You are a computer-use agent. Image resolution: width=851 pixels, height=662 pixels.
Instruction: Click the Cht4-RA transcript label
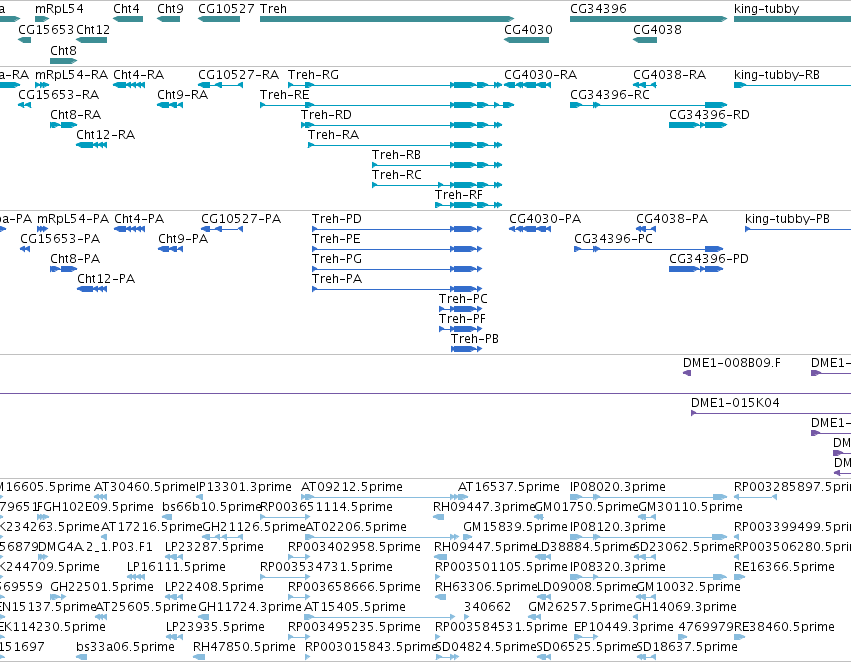point(138,74)
